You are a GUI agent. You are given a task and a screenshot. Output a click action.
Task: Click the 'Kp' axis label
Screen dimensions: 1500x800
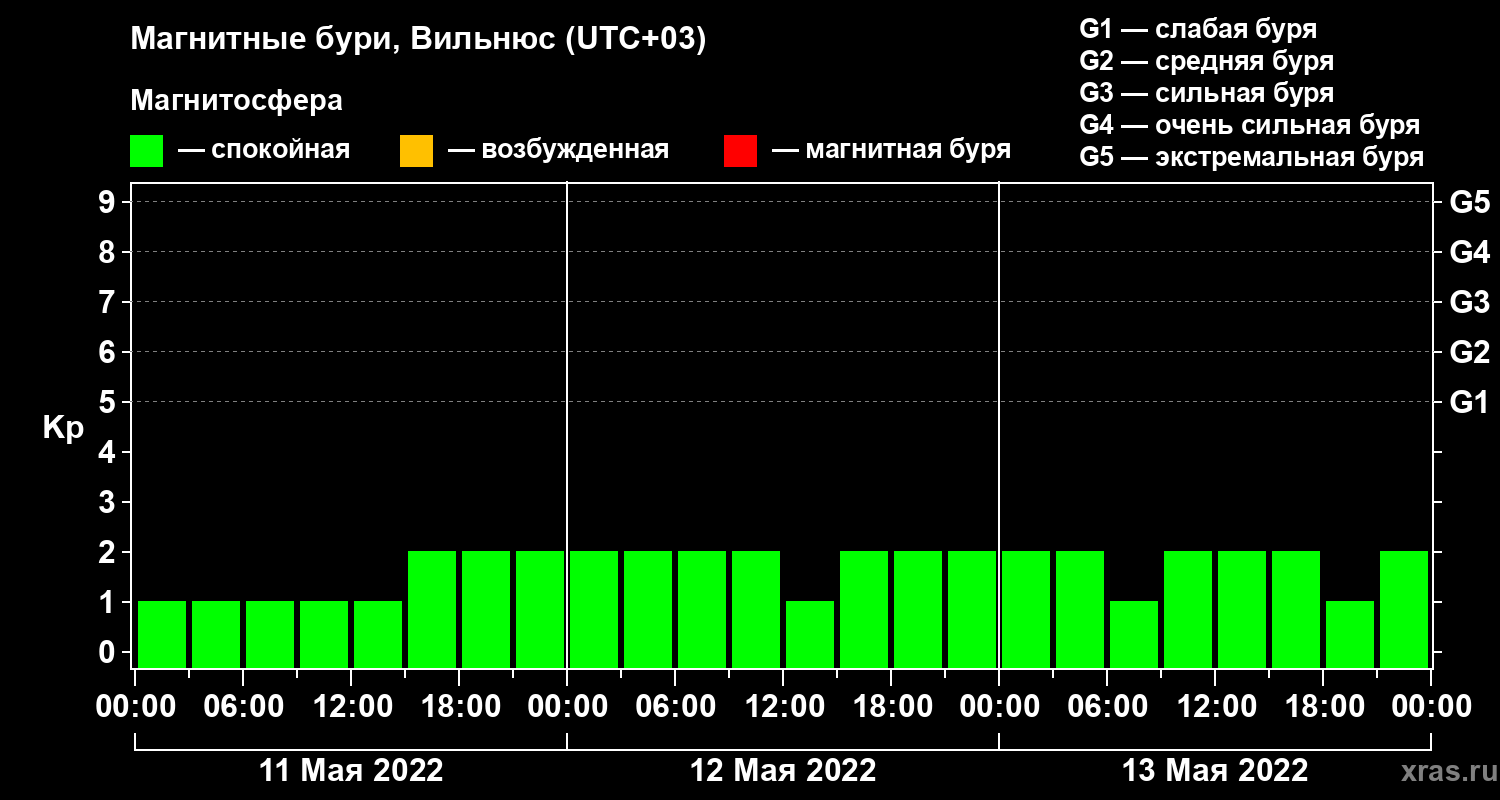click(63, 428)
